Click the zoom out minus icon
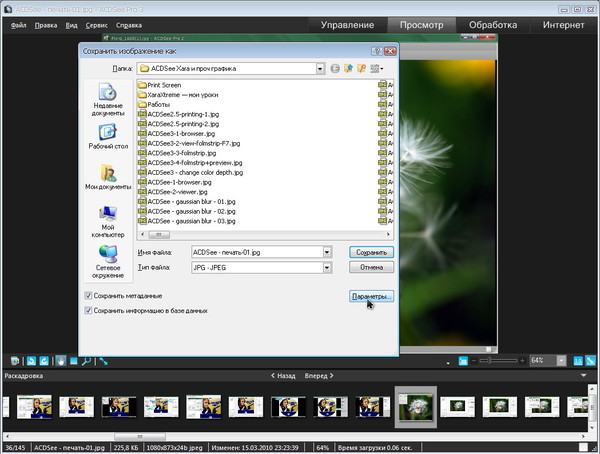The image size is (600, 454). pyautogui.click(x=474, y=361)
